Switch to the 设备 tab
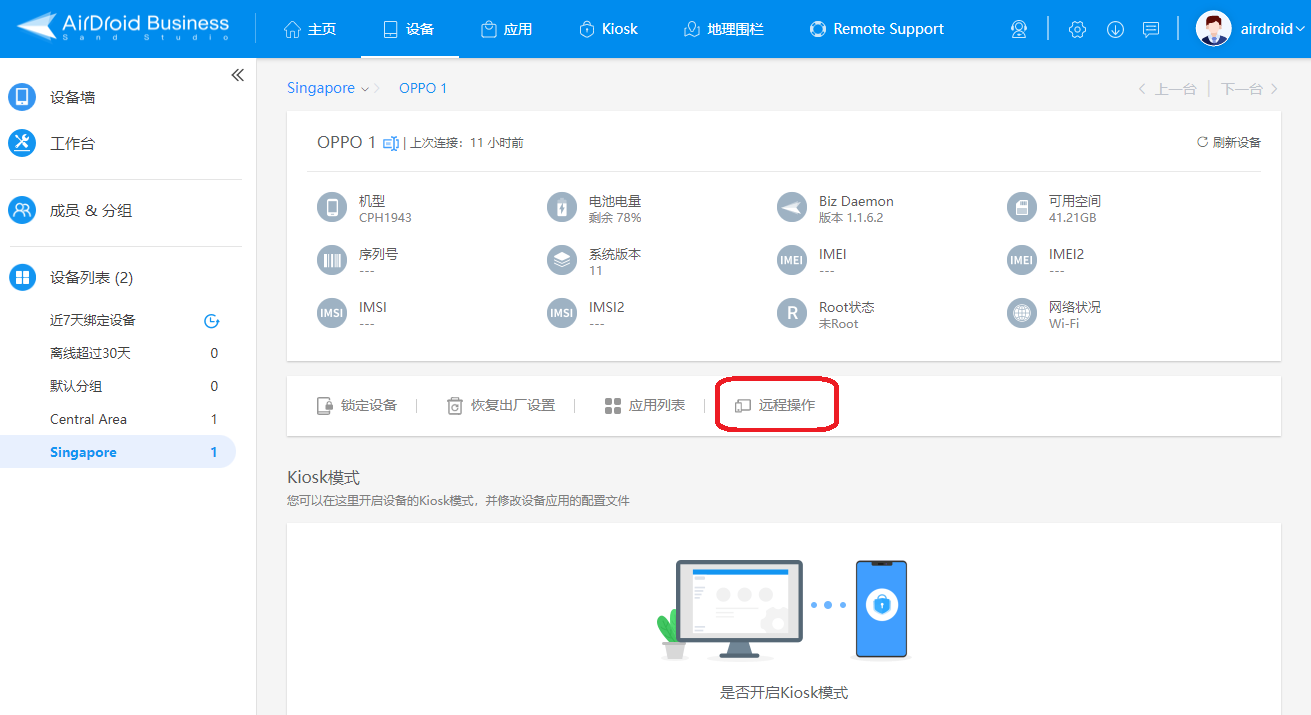The height and width of the screenshot is (715, 1311). pyautogui.click(x=408, y=29)
